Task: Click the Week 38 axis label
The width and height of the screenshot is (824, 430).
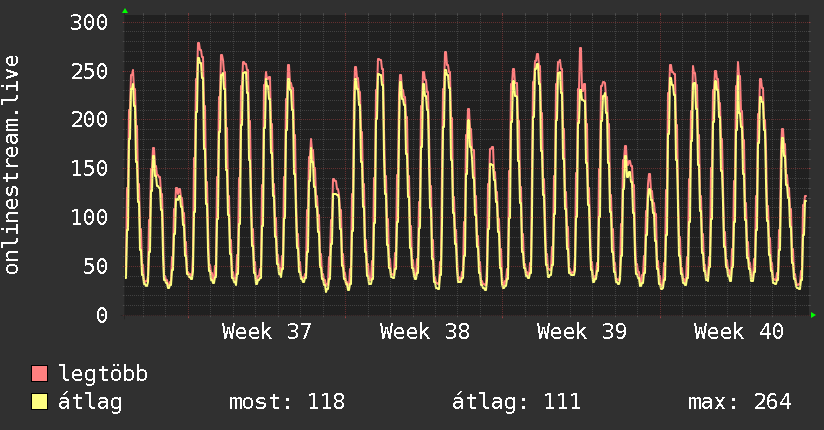Action: 425,332
